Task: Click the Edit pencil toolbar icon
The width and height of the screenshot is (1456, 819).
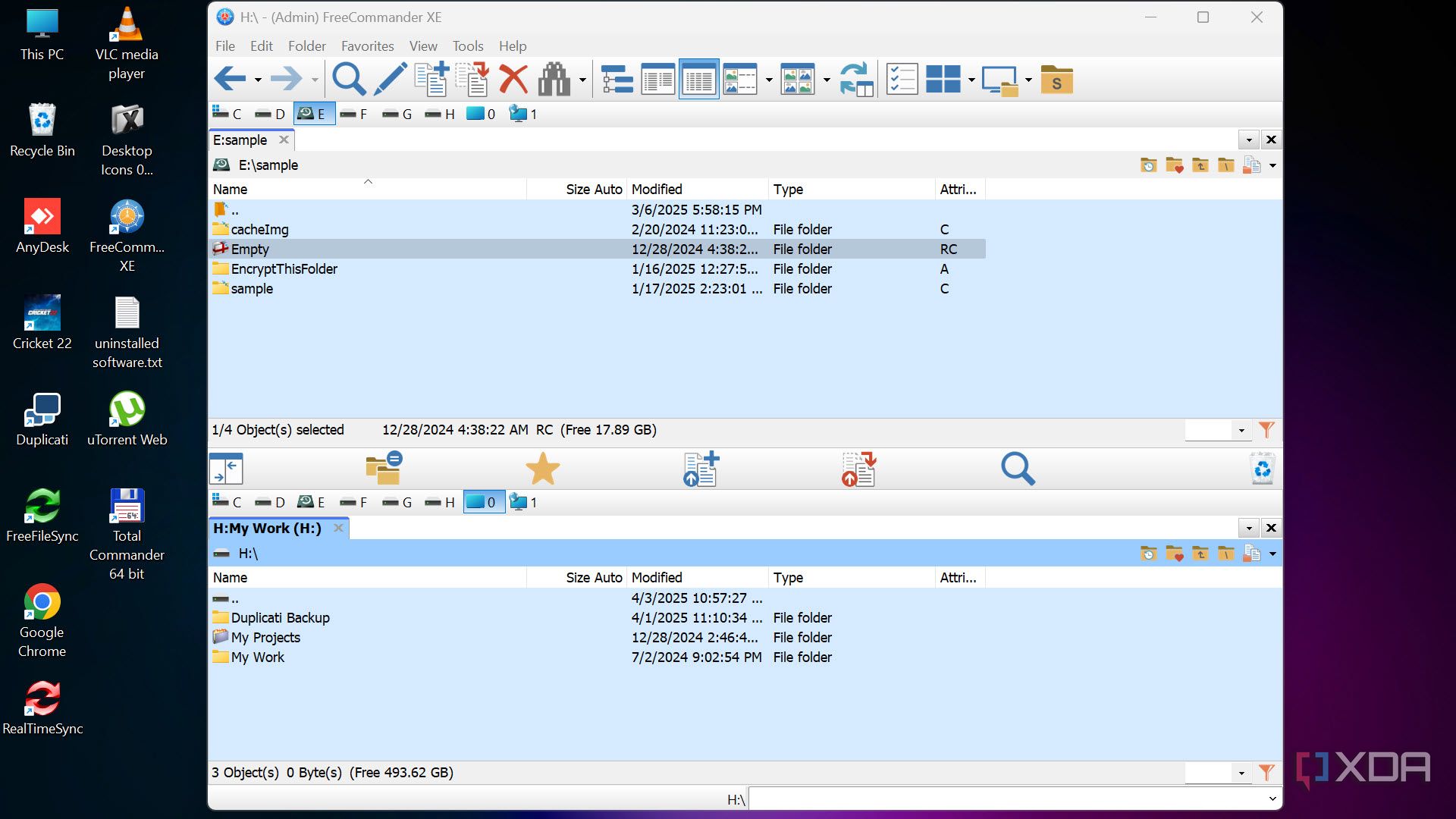Action: 391,79
